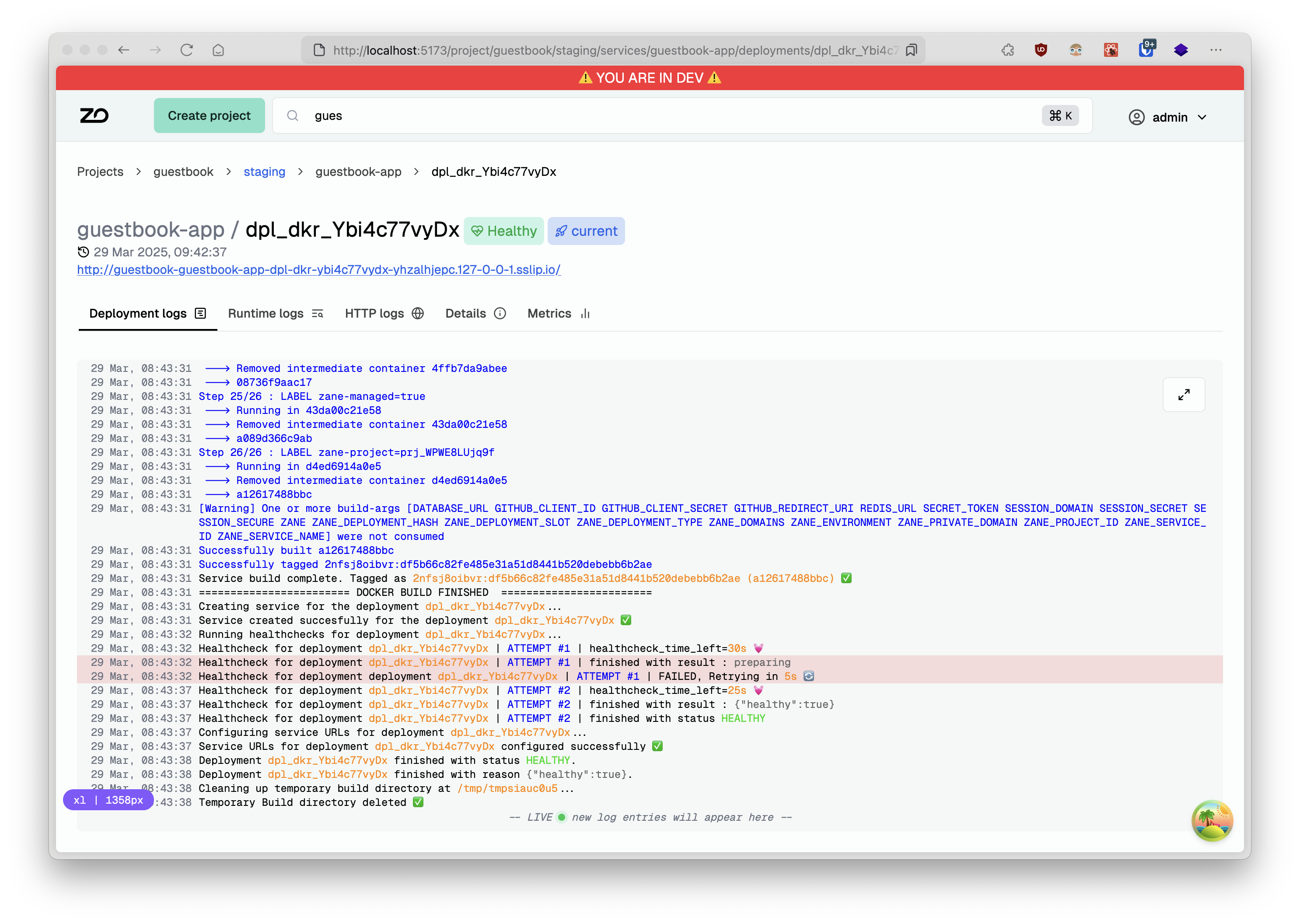Click the palm tree island floating icon
Screen dimensions: 1300x924
1213,820
